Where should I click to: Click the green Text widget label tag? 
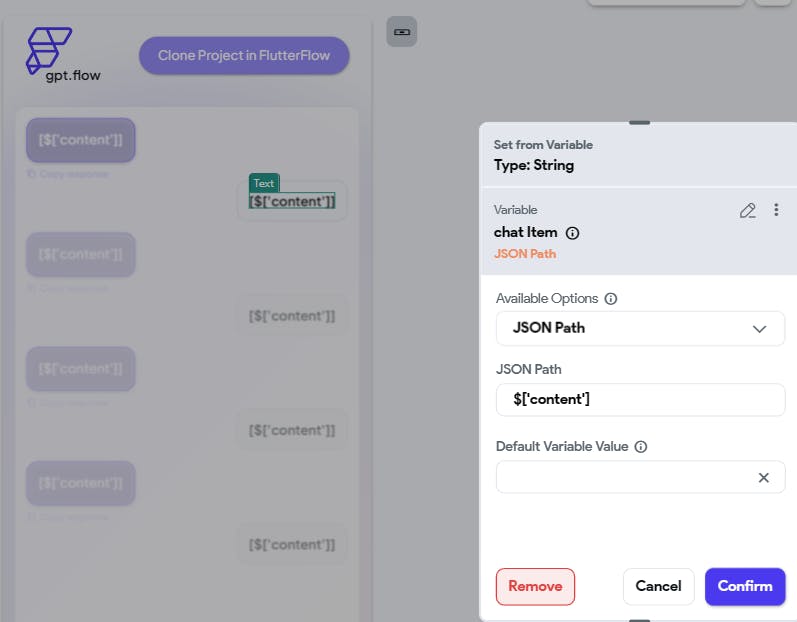264,183
